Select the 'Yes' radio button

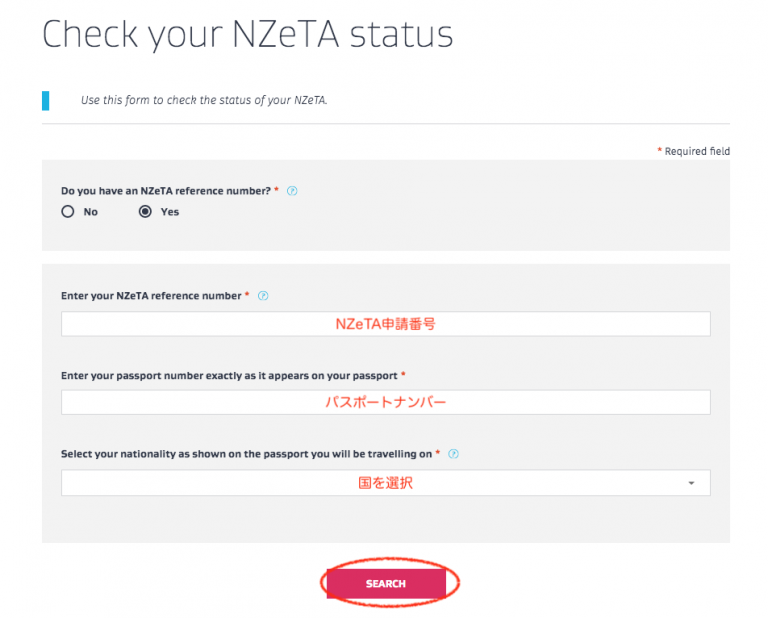(145, 212)
